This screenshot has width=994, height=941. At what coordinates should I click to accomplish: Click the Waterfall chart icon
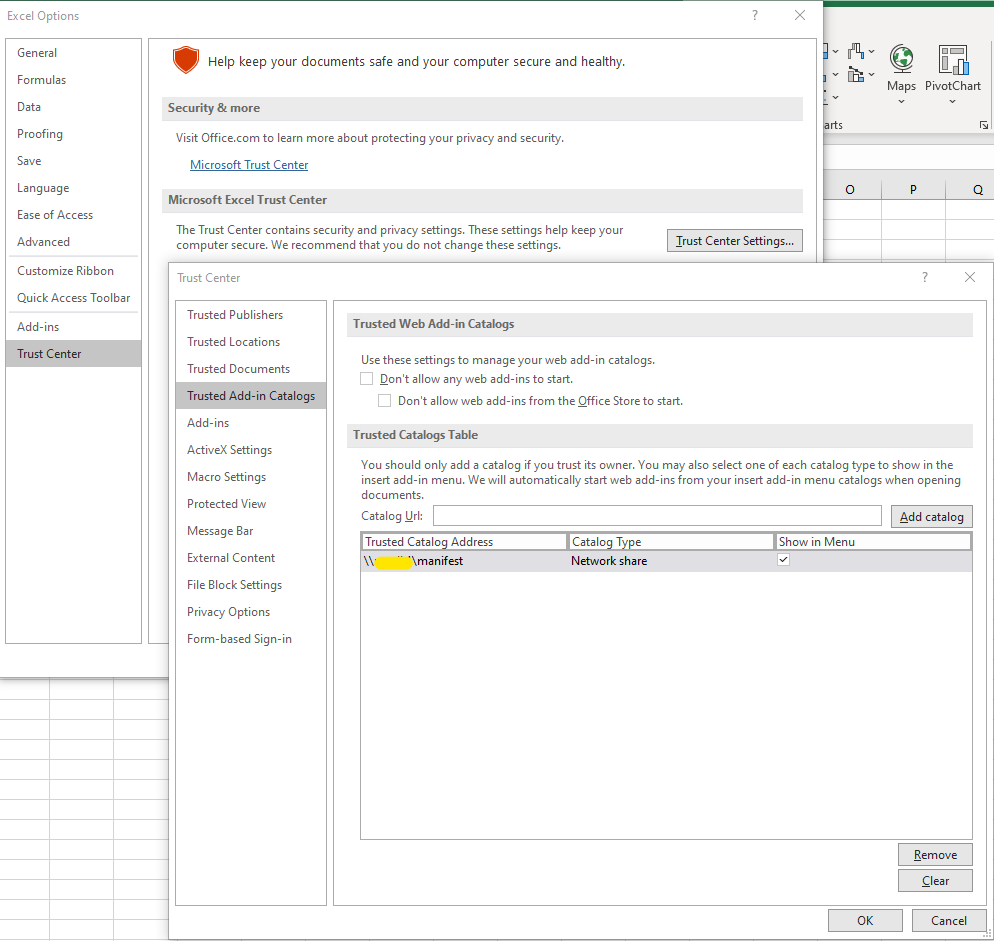coord(856,51)
